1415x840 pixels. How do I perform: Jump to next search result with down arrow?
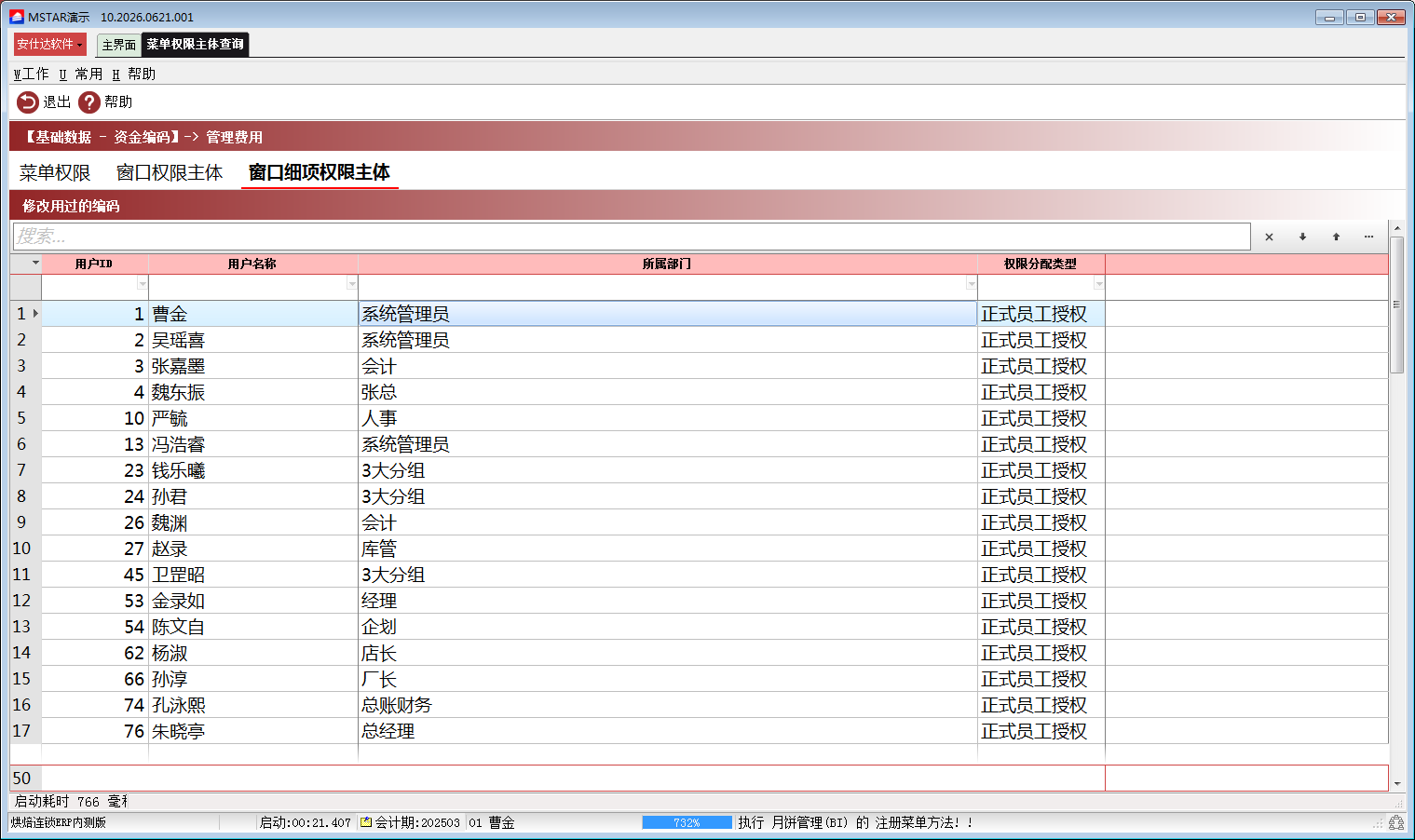pos(1302,237)
